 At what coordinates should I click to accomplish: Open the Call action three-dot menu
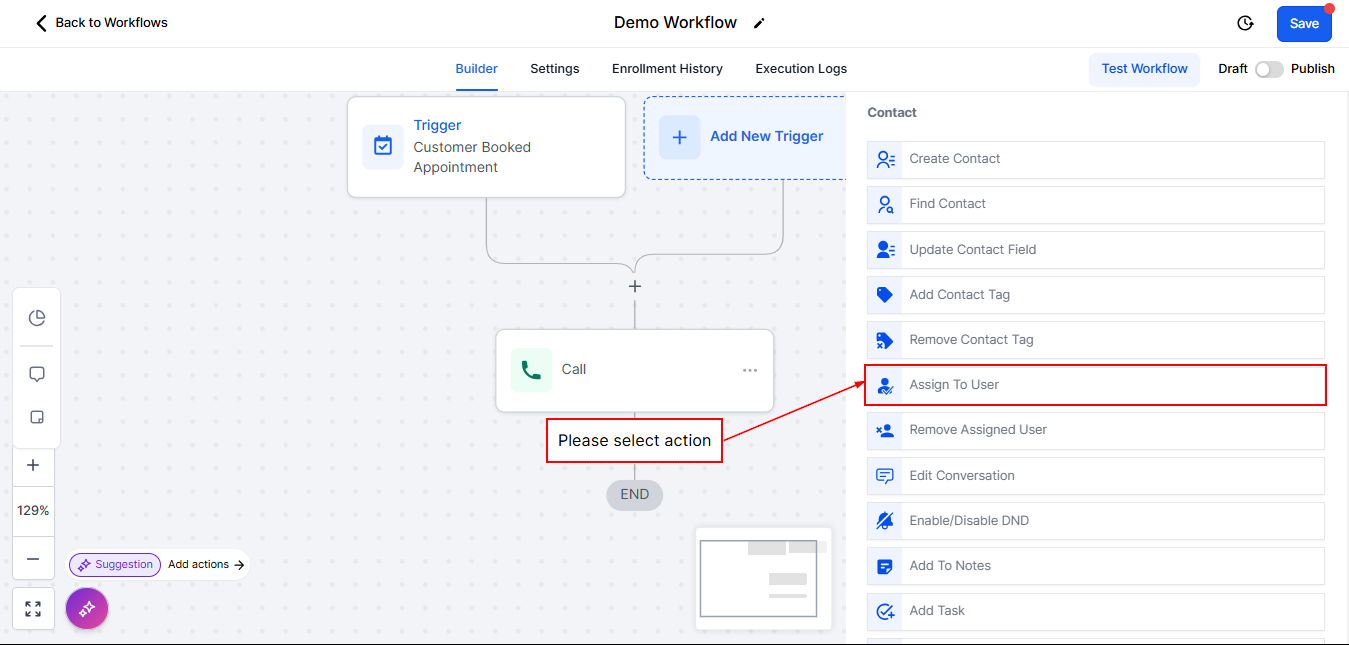coord(750,370)
